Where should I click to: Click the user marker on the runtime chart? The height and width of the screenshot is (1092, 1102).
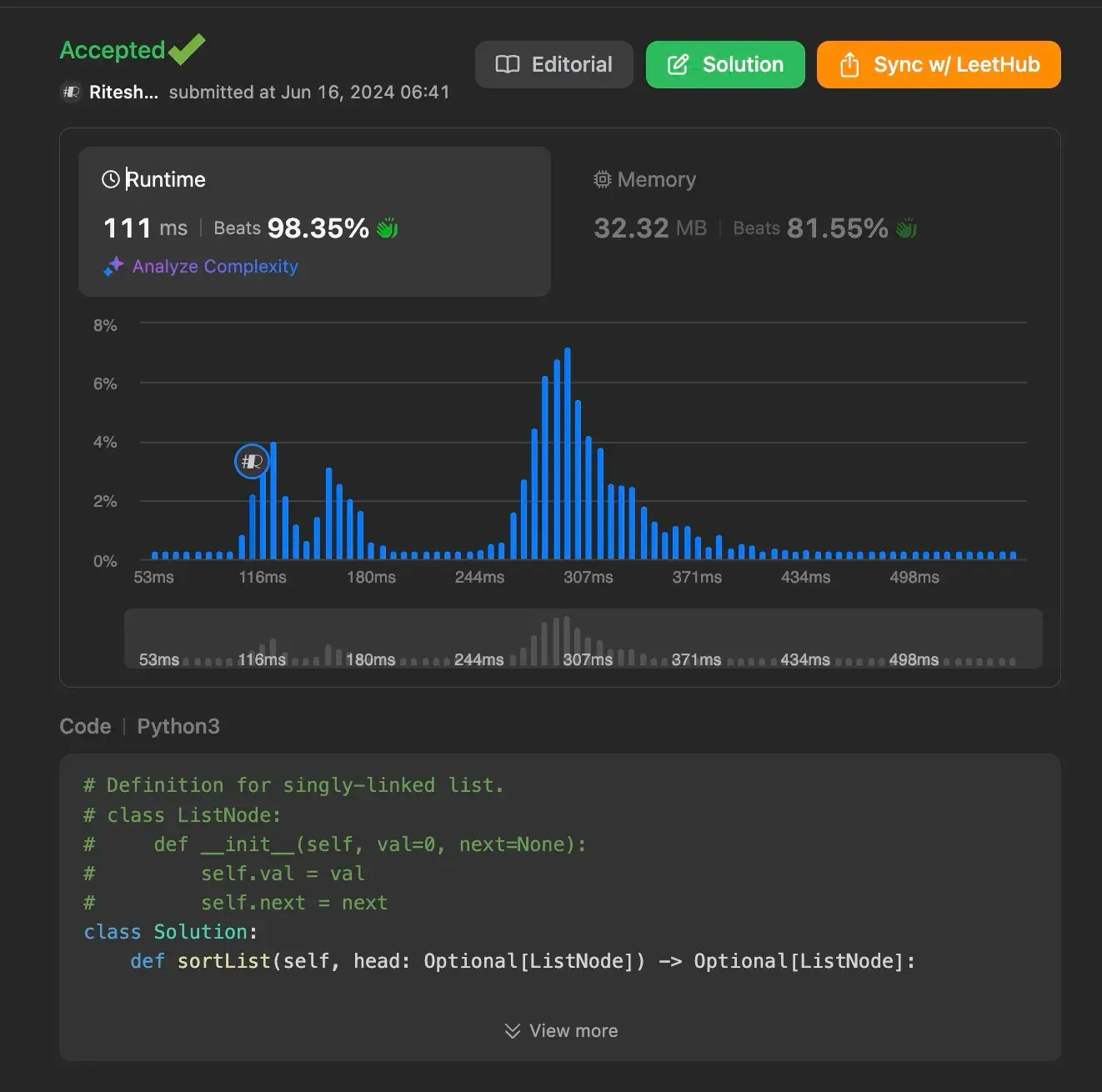pos(252,461)
